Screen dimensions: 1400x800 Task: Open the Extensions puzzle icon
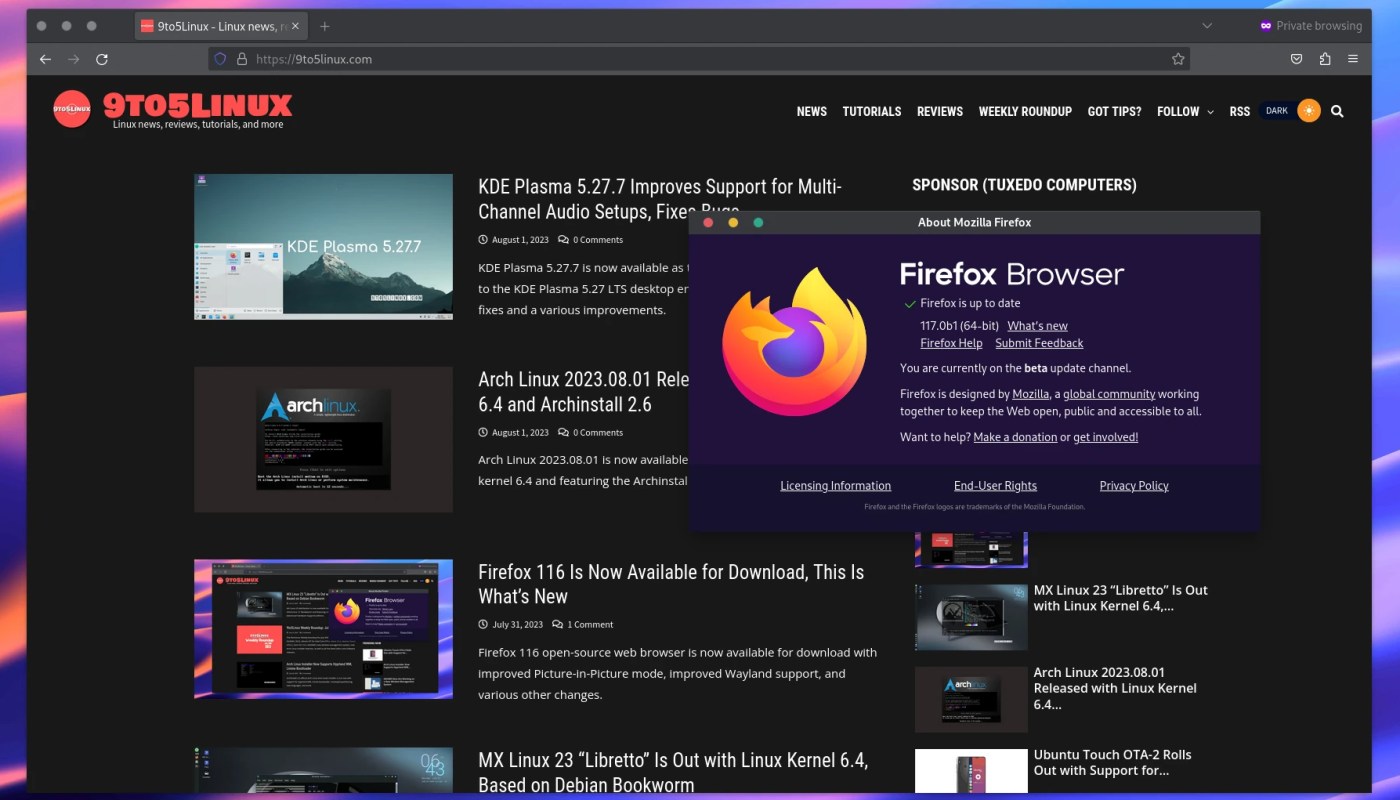click(x=1325, y=59)
